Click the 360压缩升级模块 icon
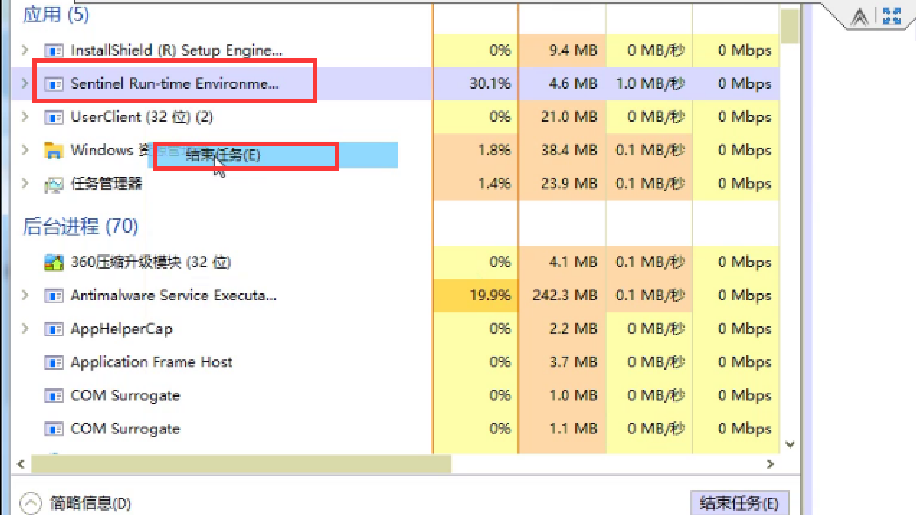916x515 pixels. pos(54,262)
